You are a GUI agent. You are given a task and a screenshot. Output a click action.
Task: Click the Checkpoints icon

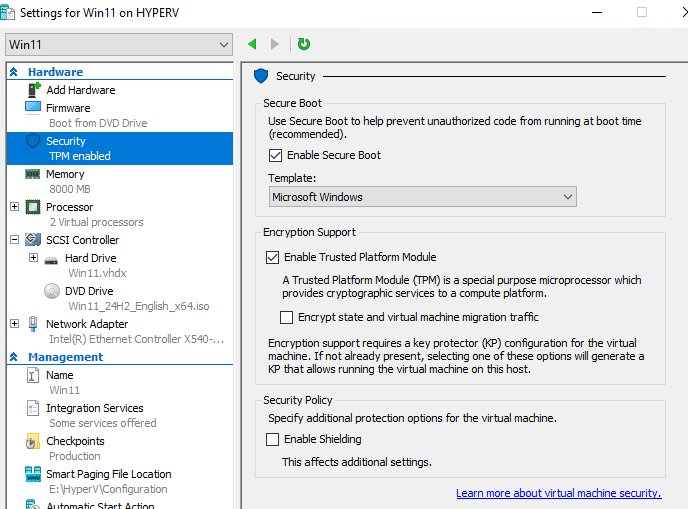click(x=32, y=441)
